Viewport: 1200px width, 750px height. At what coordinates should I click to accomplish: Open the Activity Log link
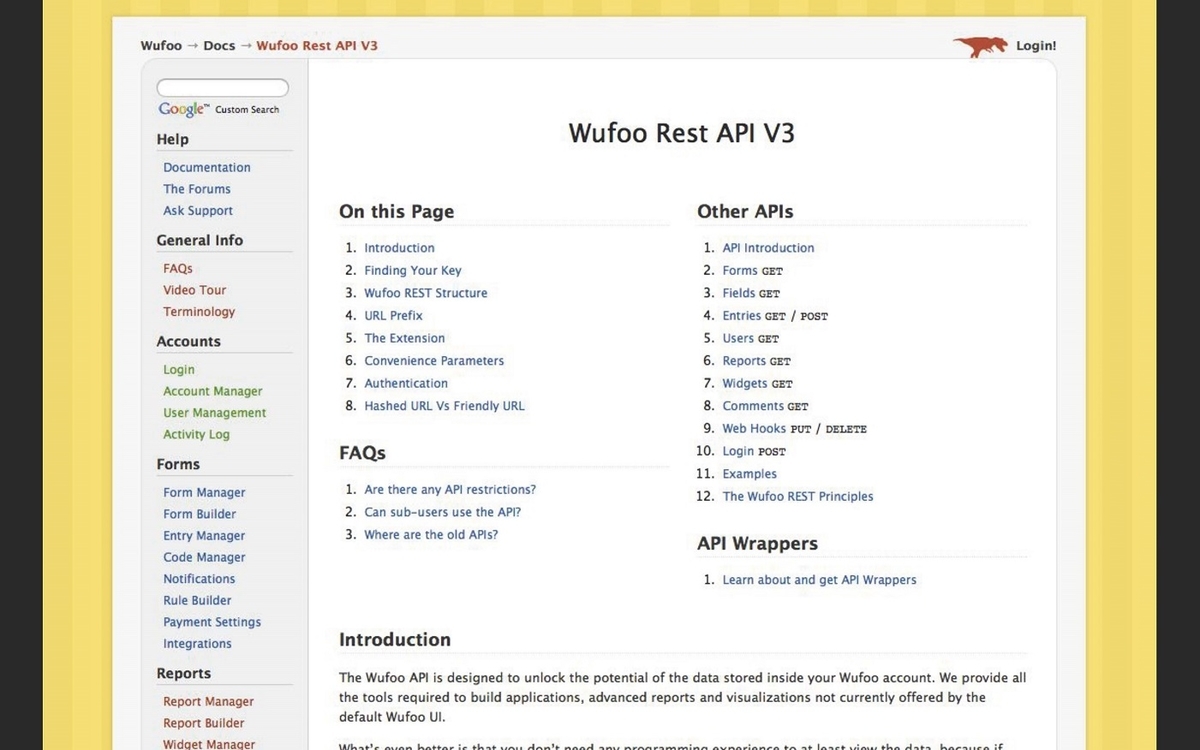tap(196, 435)
